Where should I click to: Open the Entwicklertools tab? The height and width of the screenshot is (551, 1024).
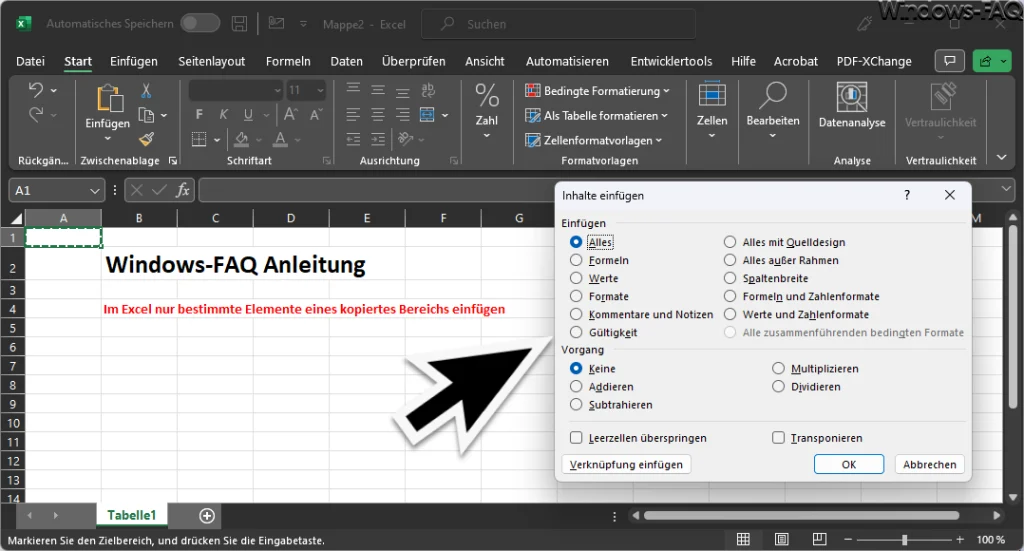click(x=671, y=61)
